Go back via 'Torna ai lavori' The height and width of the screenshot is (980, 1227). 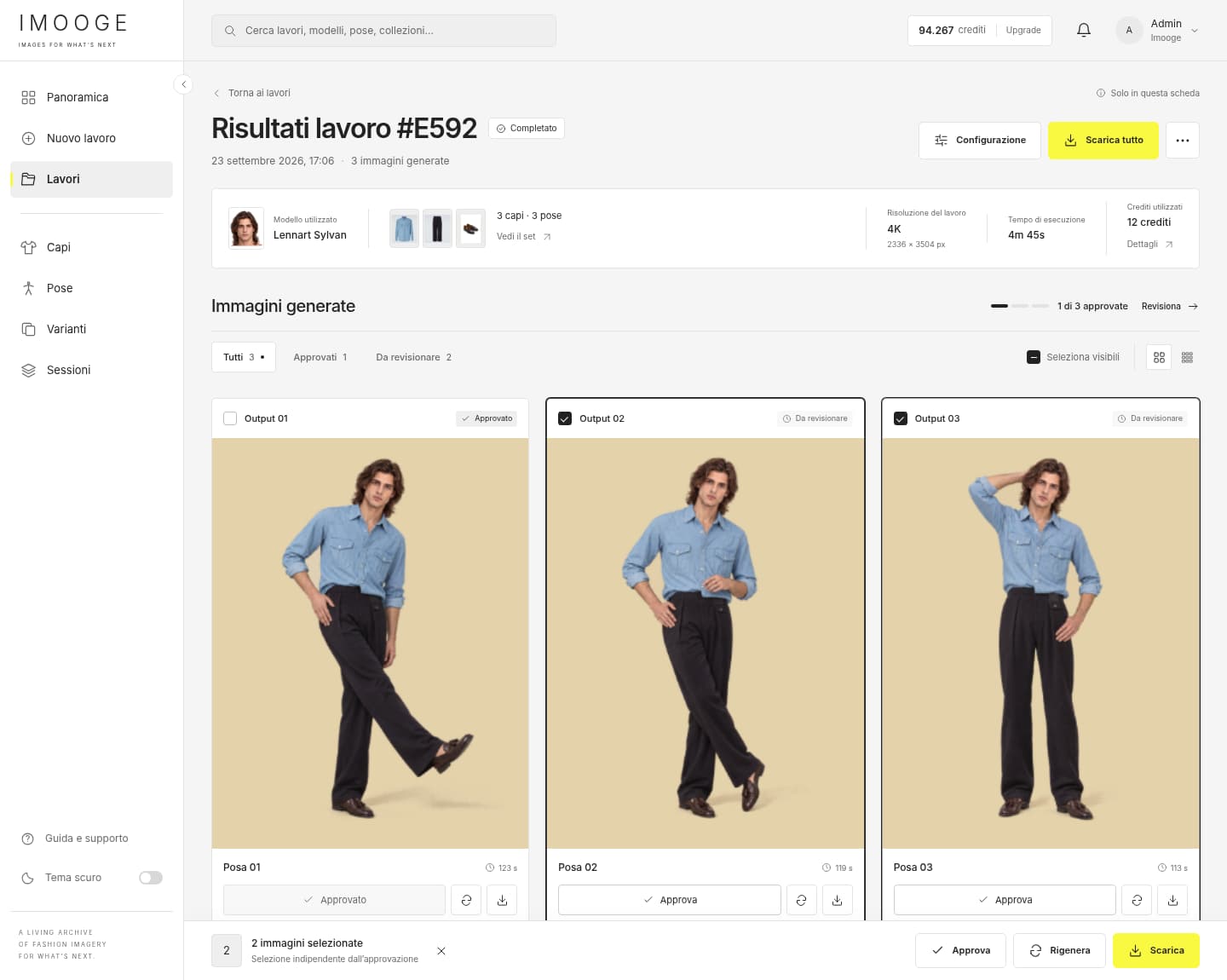click(x=251, y=93)
